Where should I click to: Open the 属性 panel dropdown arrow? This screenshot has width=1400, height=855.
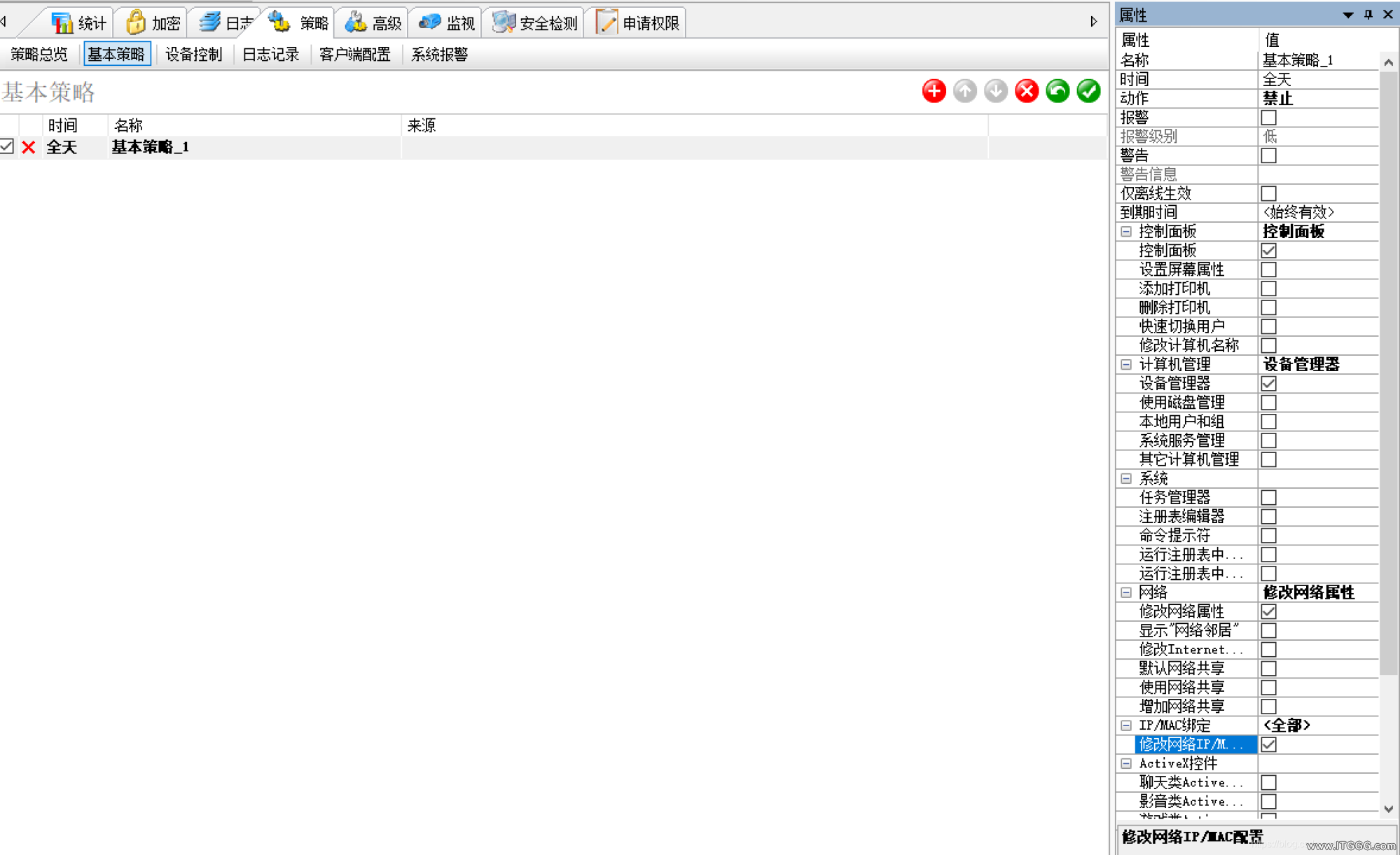[1347, 14]
